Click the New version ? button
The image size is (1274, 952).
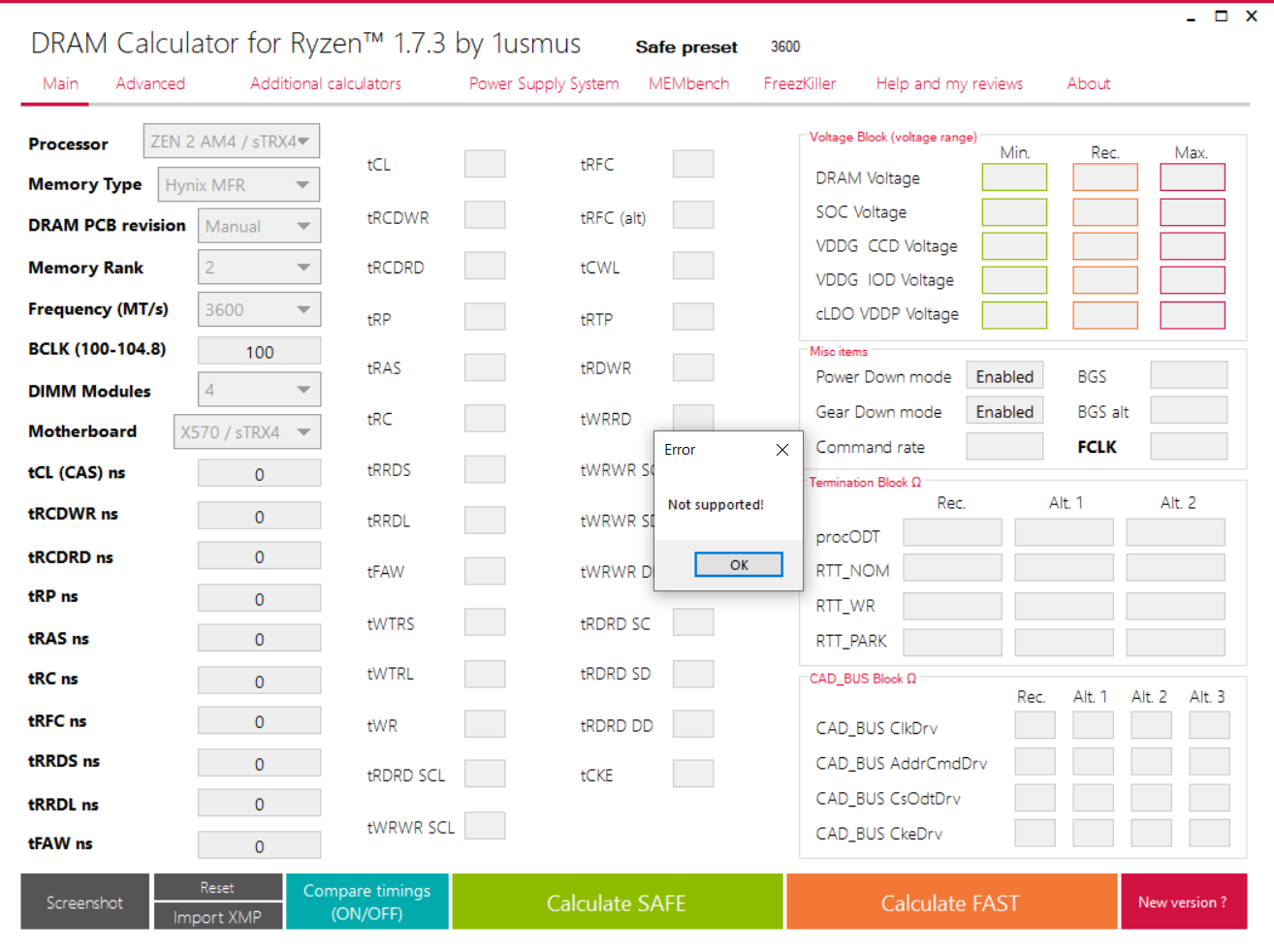[x=1184, y=903]
